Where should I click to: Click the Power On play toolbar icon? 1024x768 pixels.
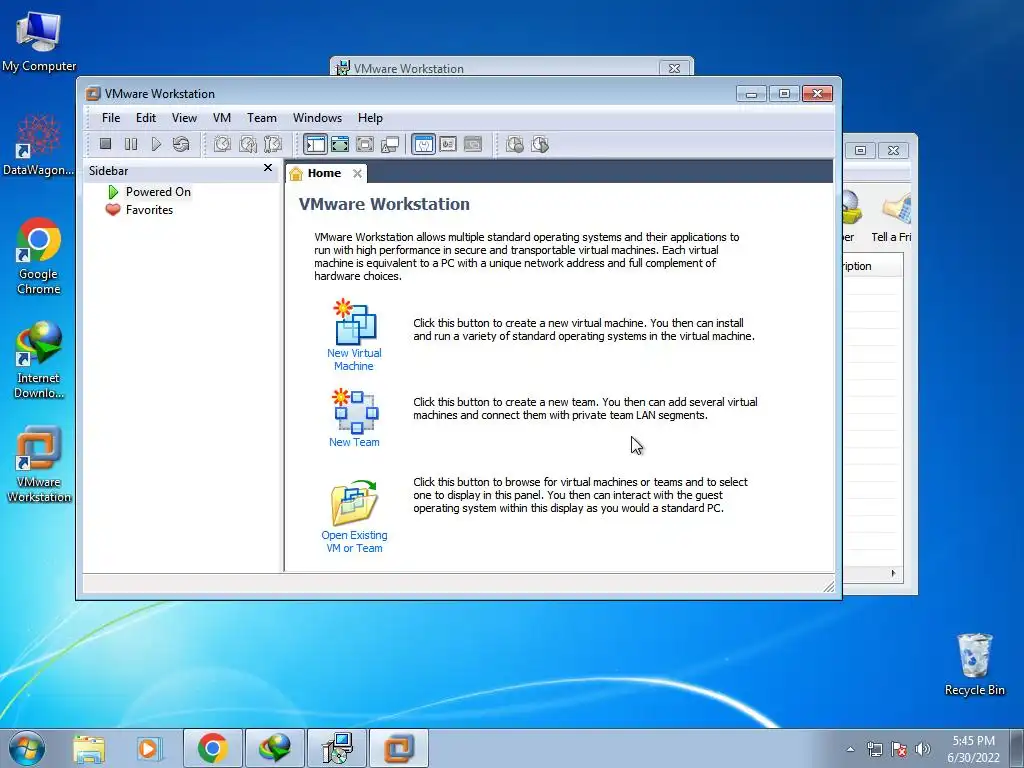click(156, 144)
